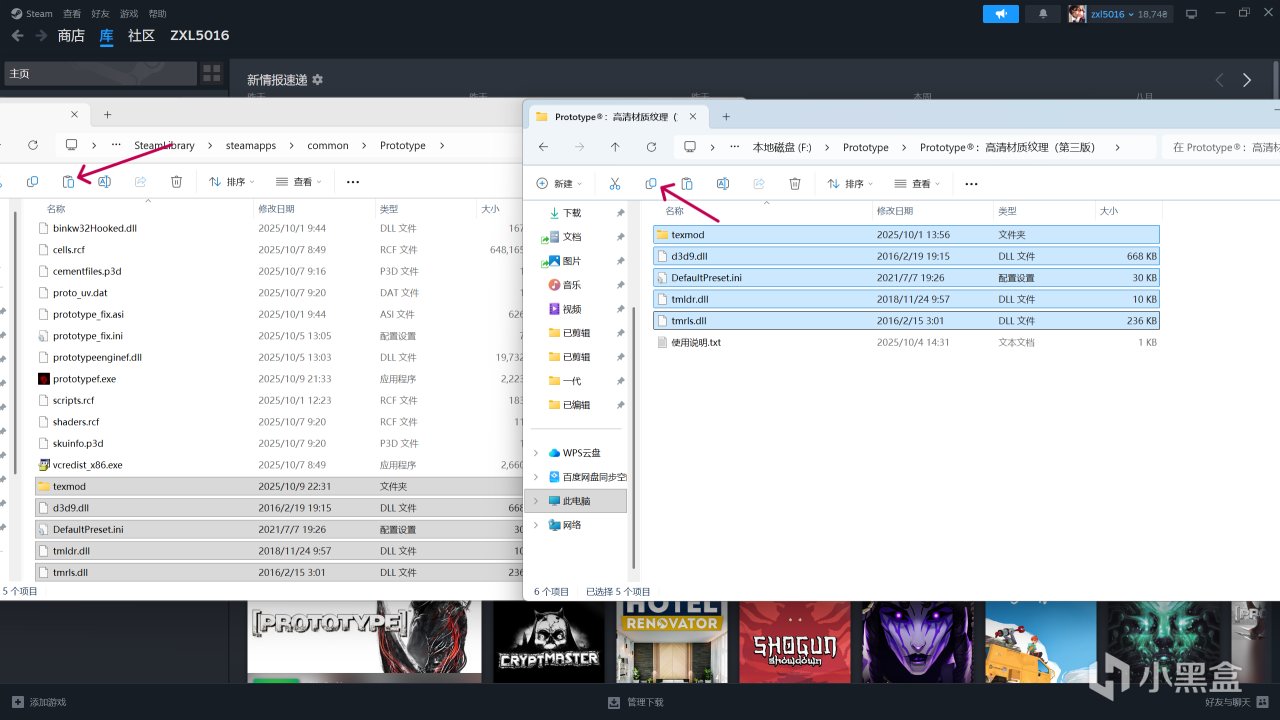Open 音乐 in the right Explorer sidebar
Screen dimensions: 1280x720
(x=571, y=285)
